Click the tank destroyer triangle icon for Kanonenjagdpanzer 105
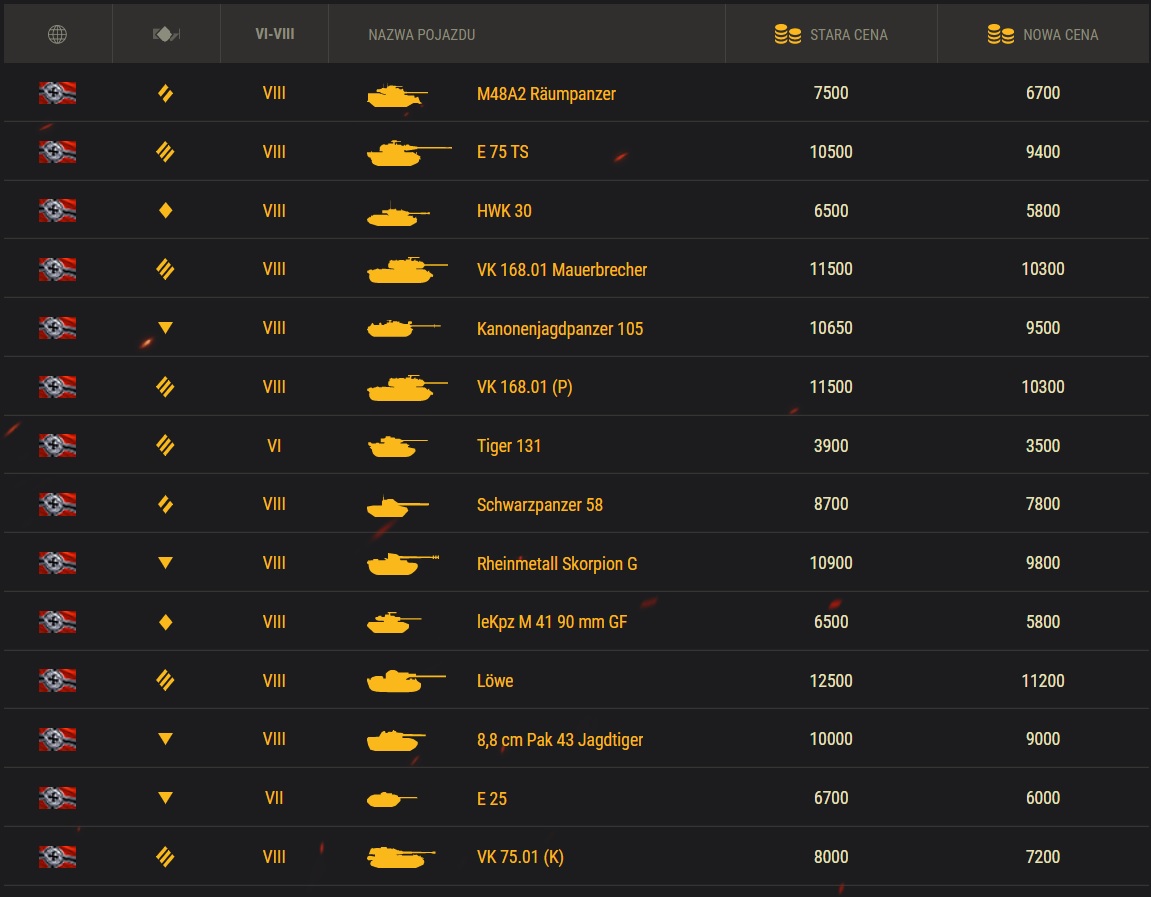 [166, 328]
